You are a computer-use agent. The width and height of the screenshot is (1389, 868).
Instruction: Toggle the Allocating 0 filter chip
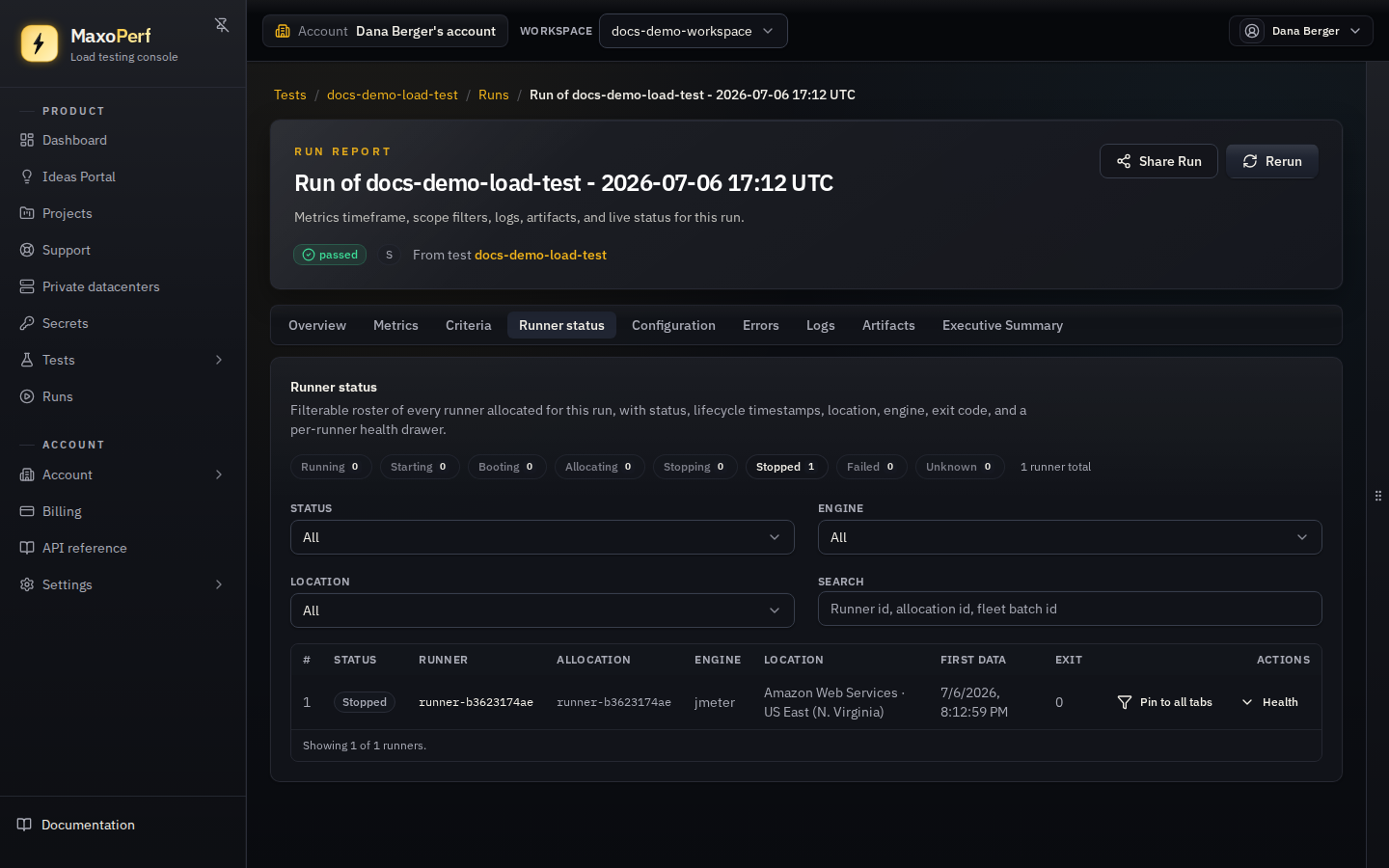coord(599,467)
